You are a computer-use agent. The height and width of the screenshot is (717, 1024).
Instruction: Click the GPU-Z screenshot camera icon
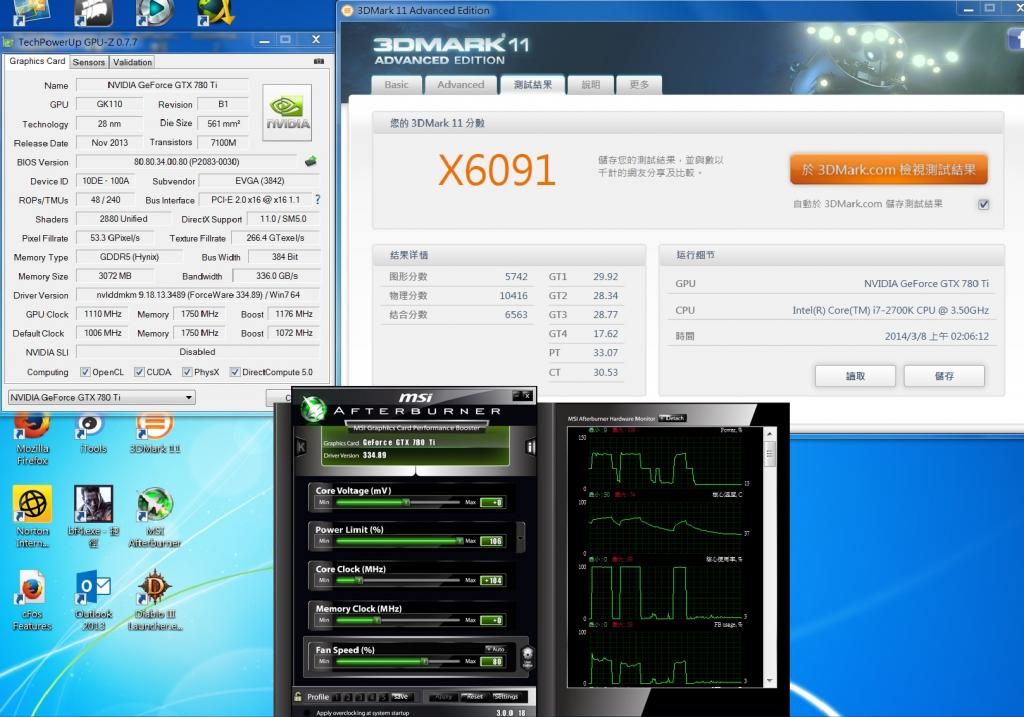(319, 62)
